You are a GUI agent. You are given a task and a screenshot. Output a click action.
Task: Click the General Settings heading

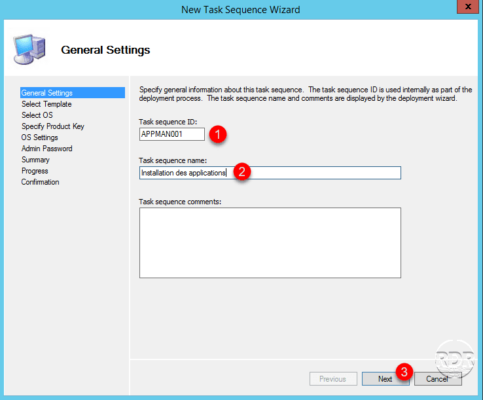[105, 50]
